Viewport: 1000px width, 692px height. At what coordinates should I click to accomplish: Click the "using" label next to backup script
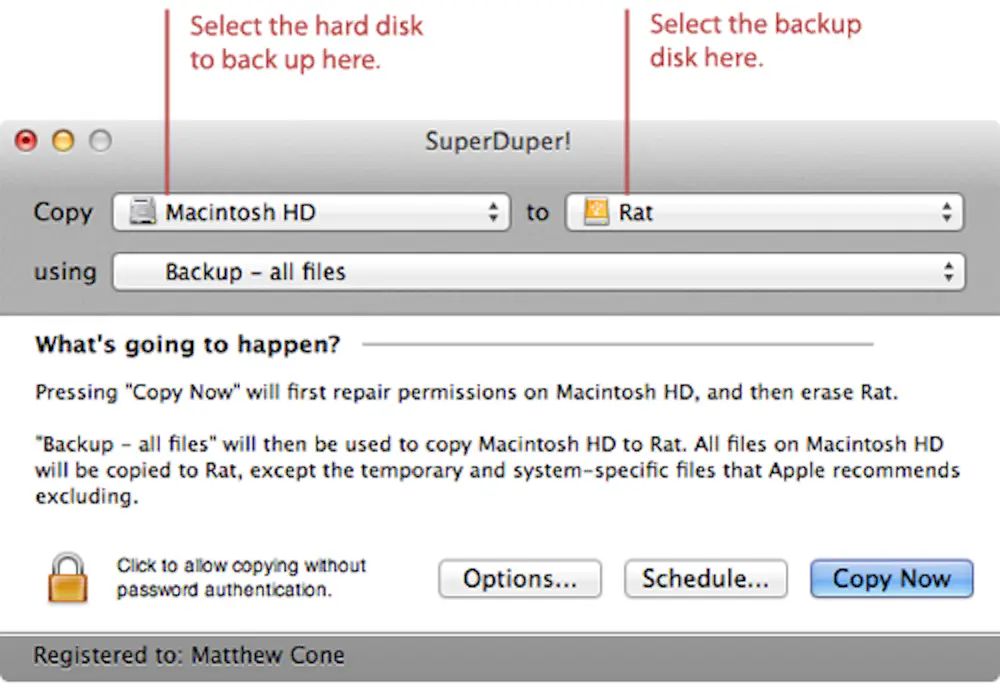pyautogui.click(x=64, y=271)
